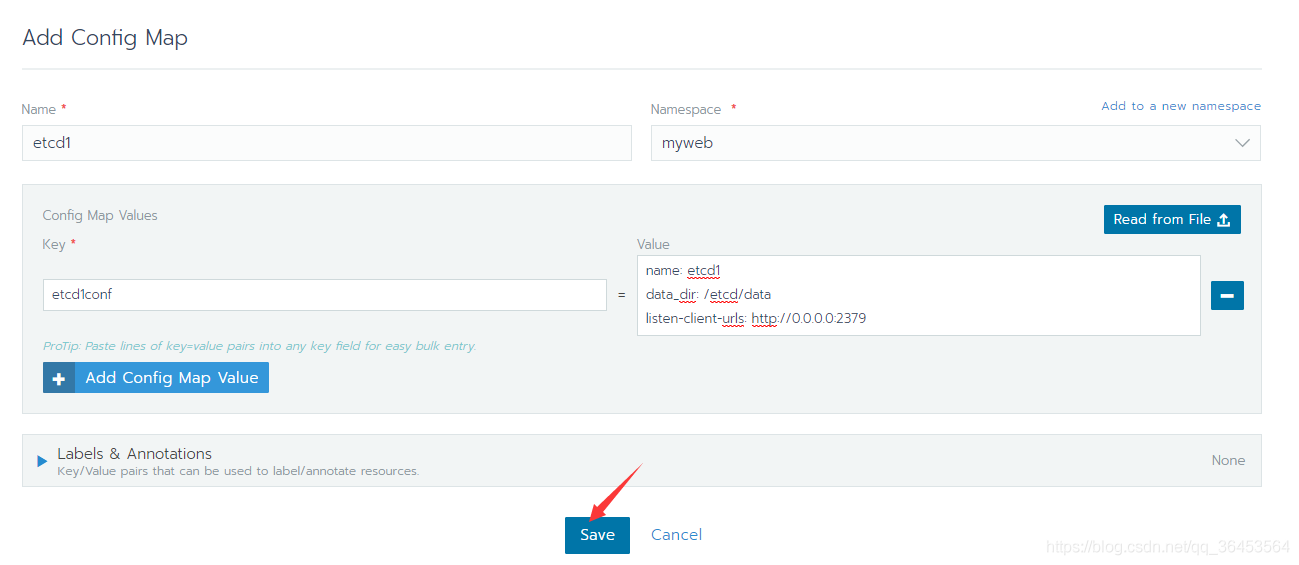This screenshot has width=1299, height=565.
Task: Click the Add Config Map title
Action: (x=105, y=38)
